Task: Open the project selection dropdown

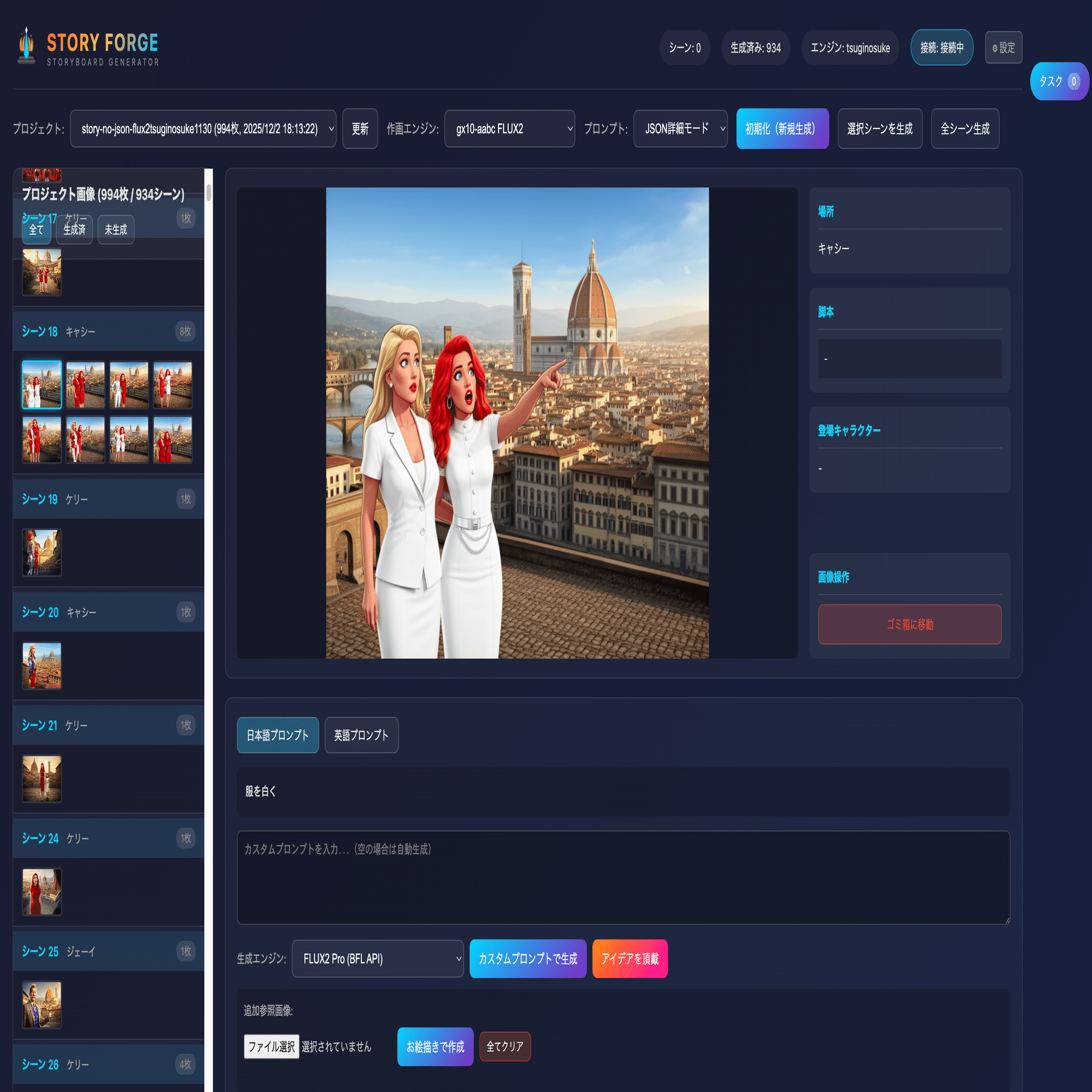Action: point(203,129)
